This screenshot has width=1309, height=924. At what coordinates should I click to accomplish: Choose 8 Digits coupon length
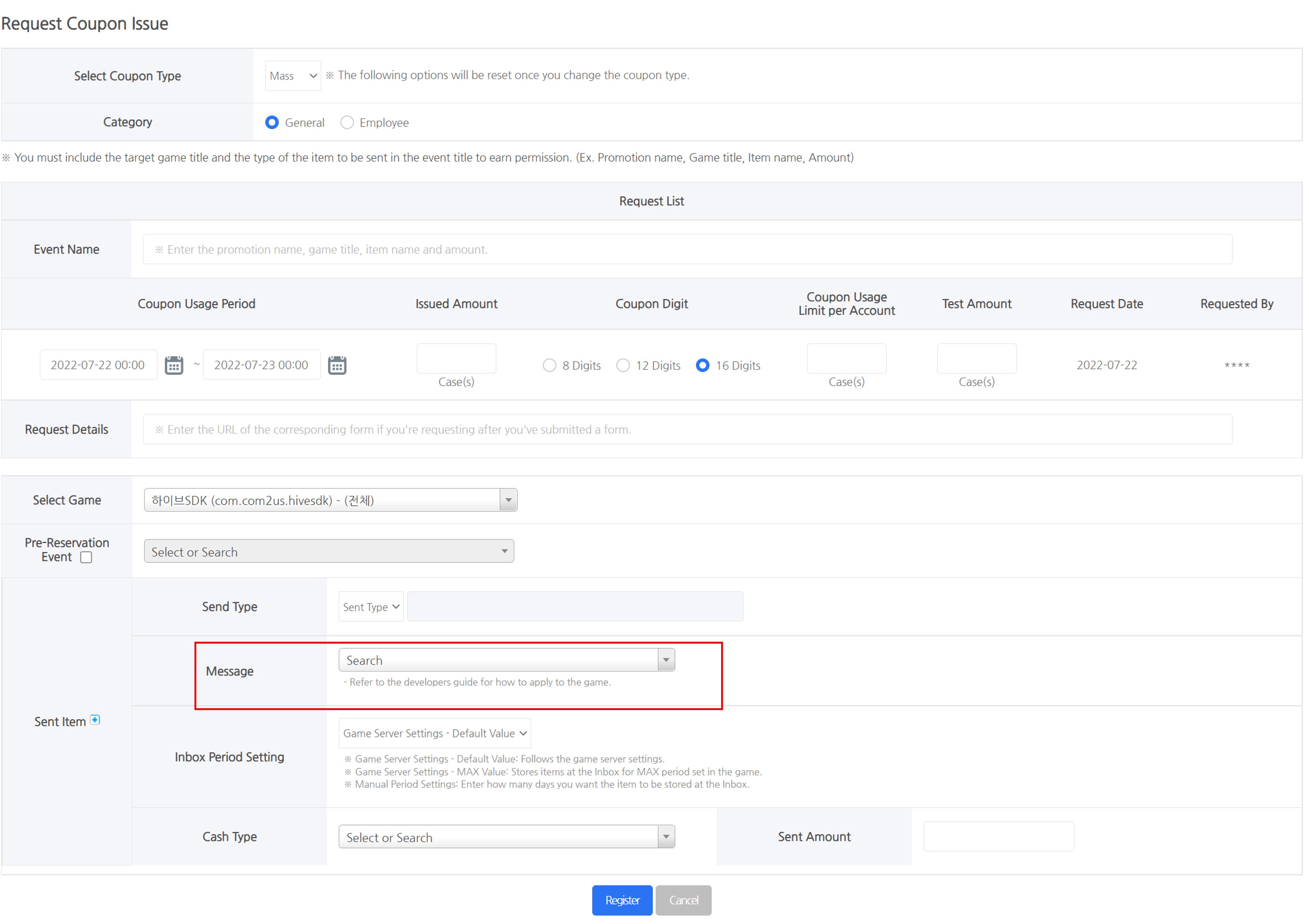(549, 365)
